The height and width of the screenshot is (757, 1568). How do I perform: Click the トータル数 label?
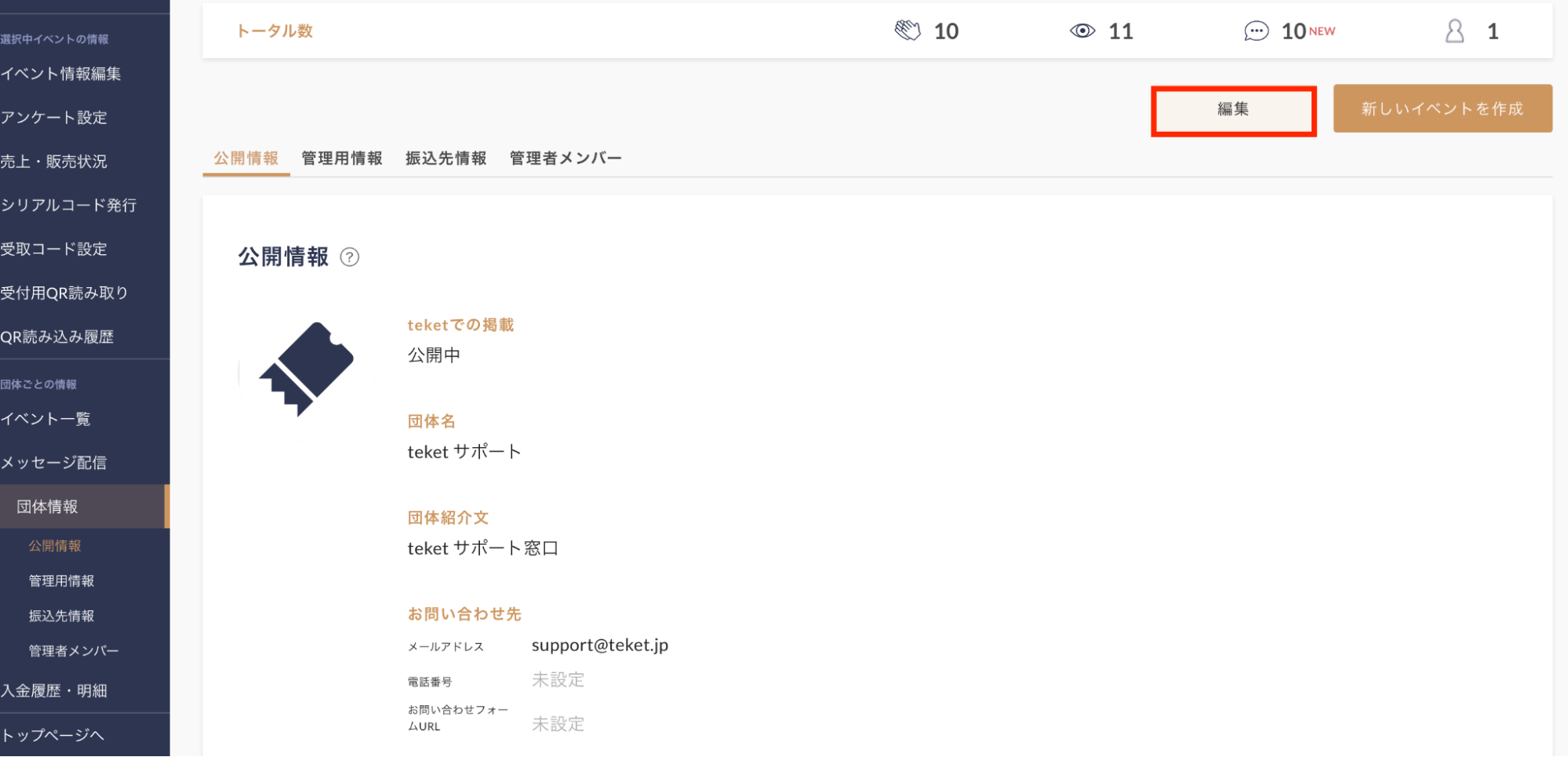[275, 31]
